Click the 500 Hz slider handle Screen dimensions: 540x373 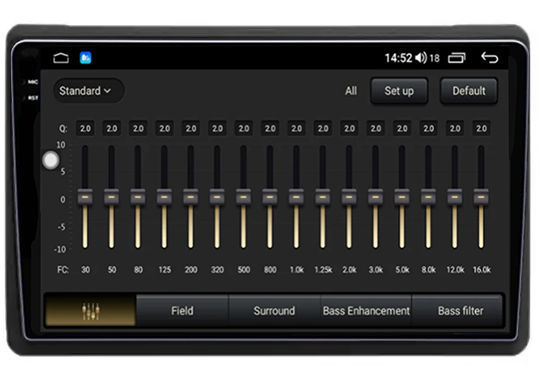point(243,197)
